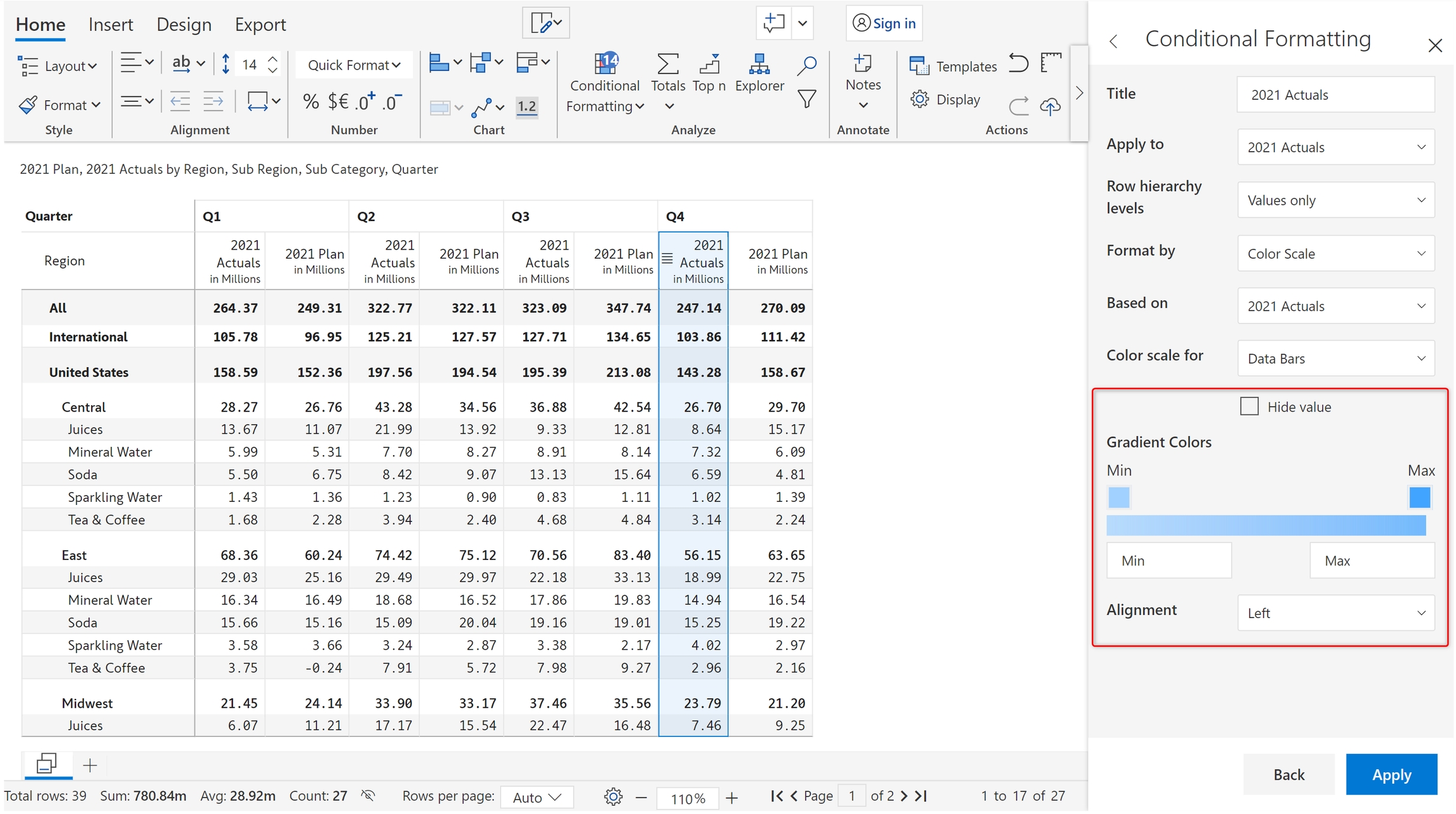Click the percent number format icon
This screenshot has height=814, width=1456.
tap(310, 101)
